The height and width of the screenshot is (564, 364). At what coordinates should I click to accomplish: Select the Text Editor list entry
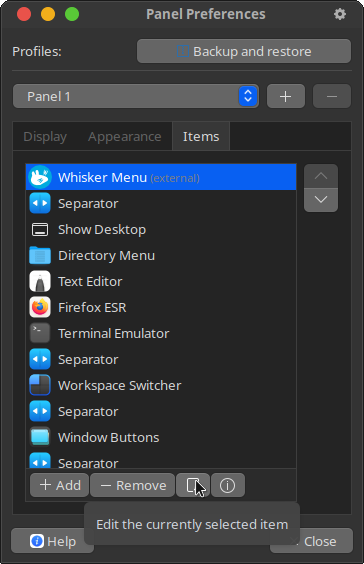(161, 281)
